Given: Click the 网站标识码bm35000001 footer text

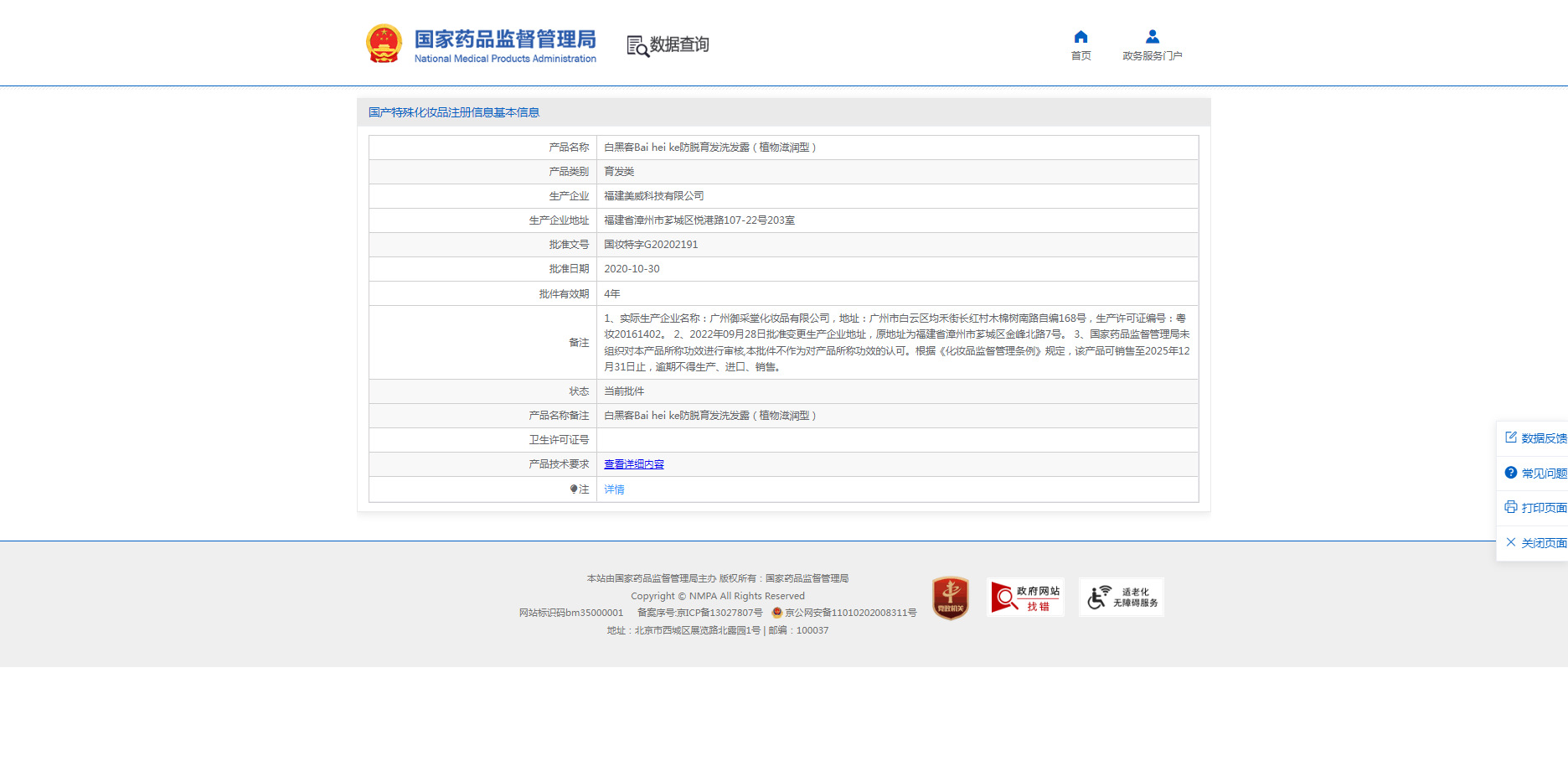Looking at the screenshot, I should (570, 612).
